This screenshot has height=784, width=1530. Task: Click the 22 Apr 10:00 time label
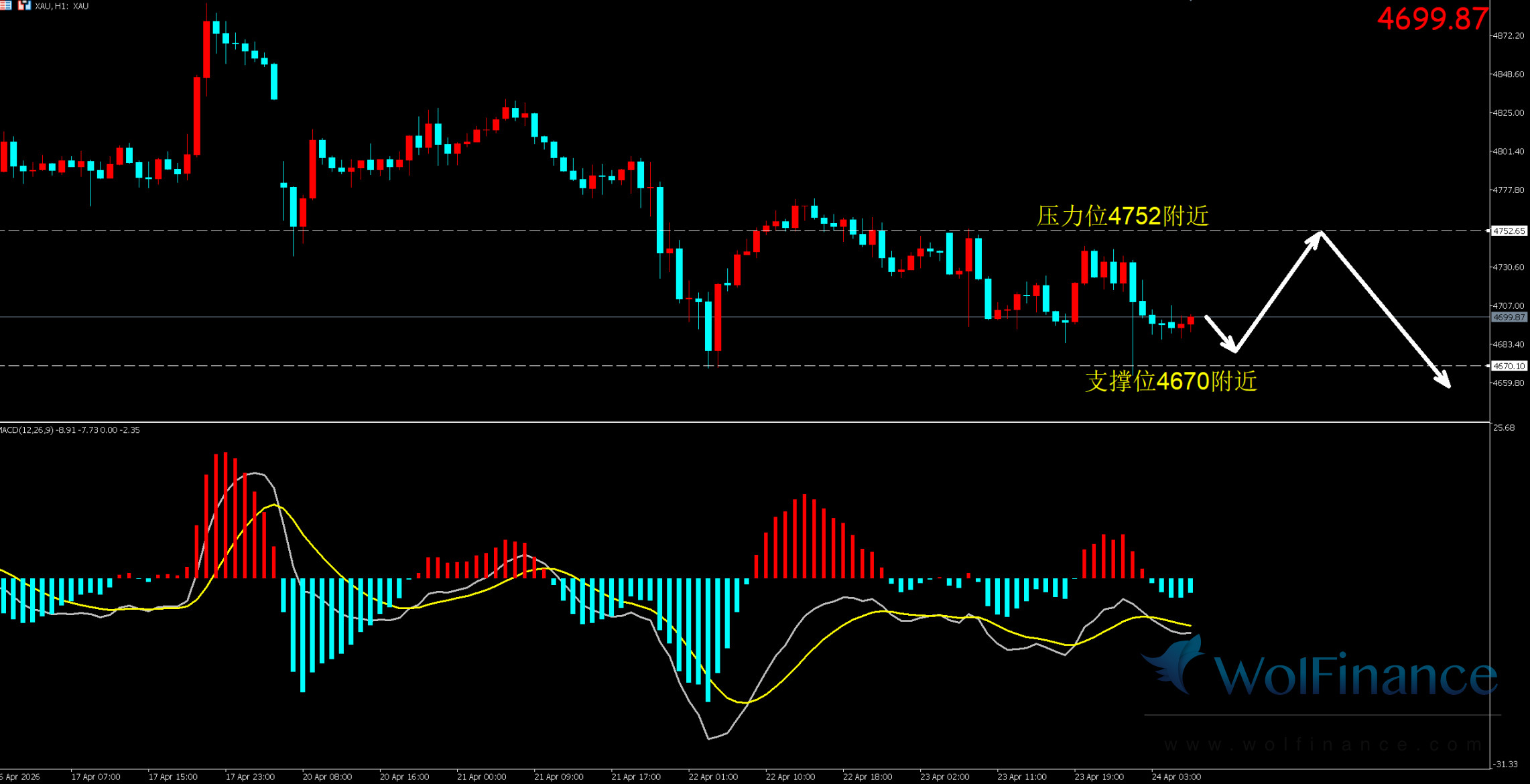click(790, 777)
